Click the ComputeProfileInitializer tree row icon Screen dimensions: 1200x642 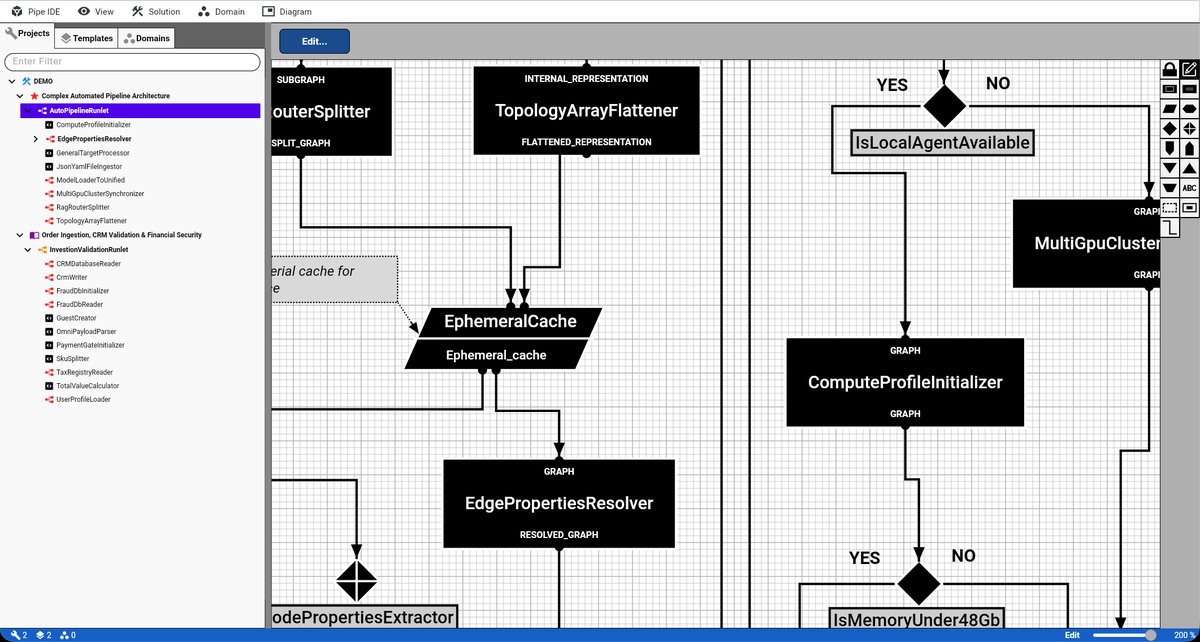click(x=49, y=125)
